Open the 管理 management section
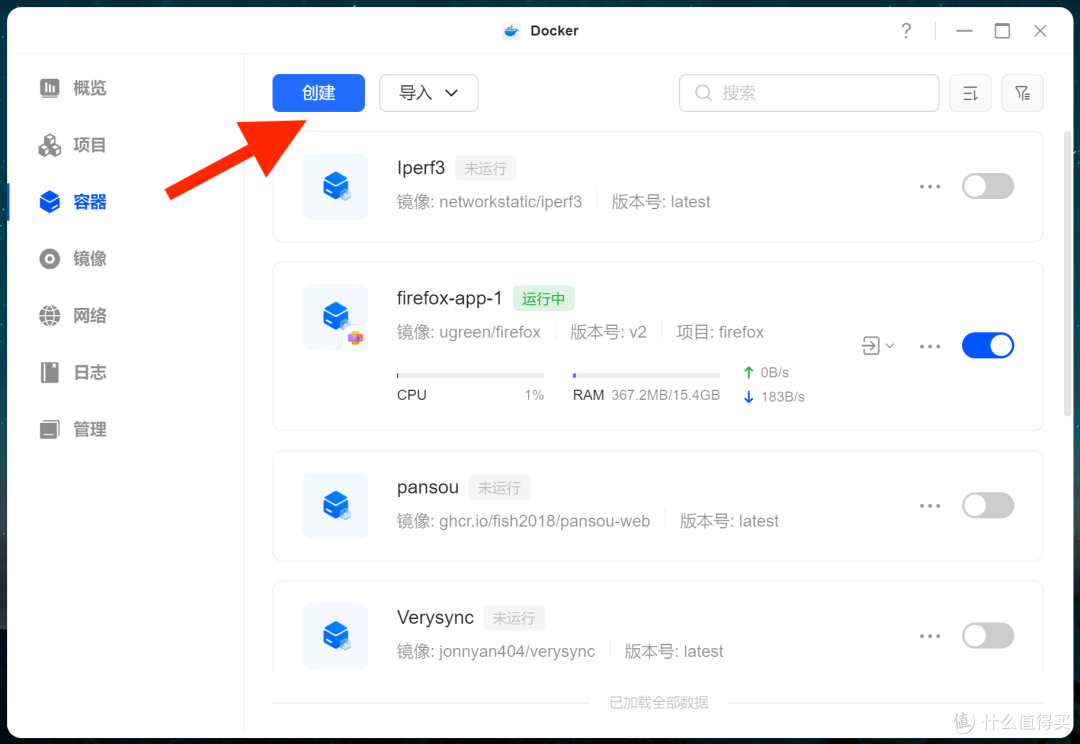The width and height of the screenshot is (1080, 744). click(x=73, y=429)
